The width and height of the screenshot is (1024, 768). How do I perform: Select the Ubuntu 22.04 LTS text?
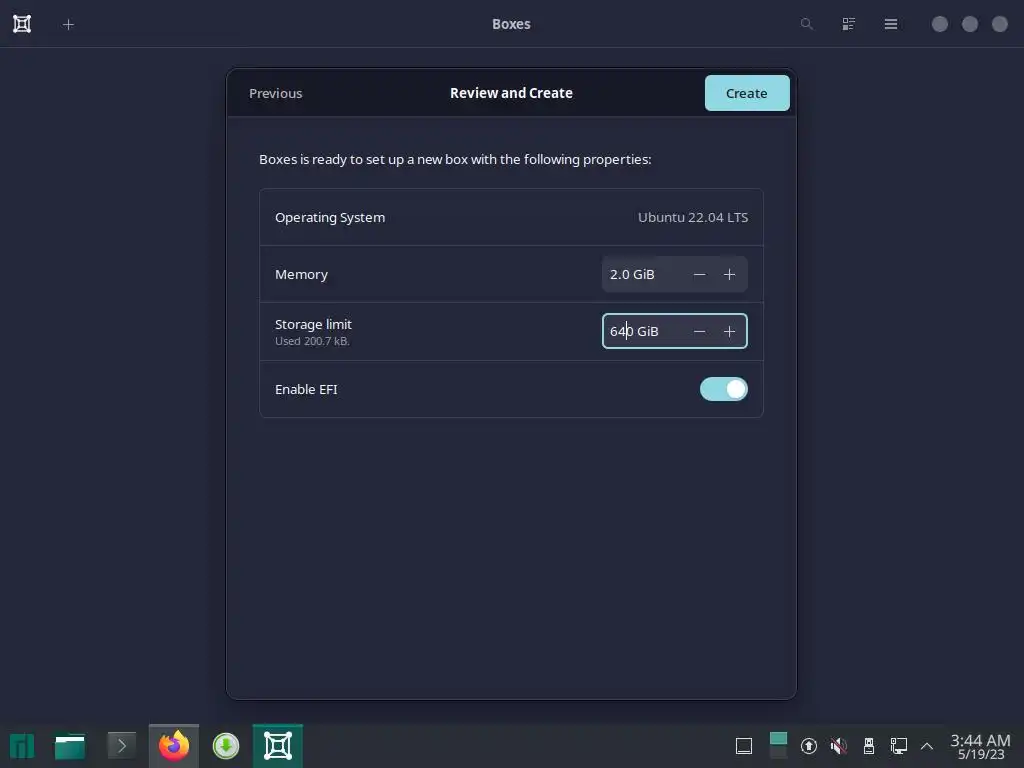[x=693, y=217]
